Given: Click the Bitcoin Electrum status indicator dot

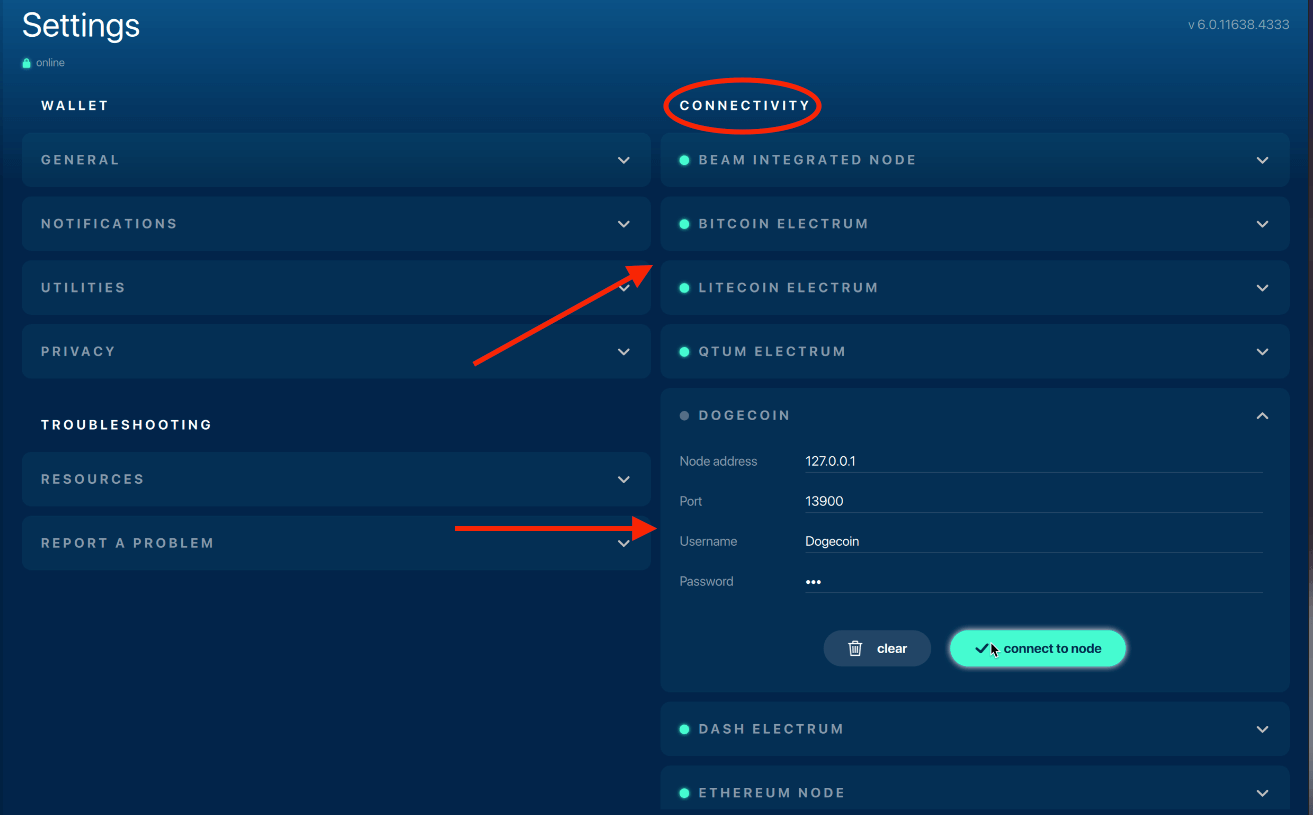Looking at the screenshot, I should tap(684, 223).
